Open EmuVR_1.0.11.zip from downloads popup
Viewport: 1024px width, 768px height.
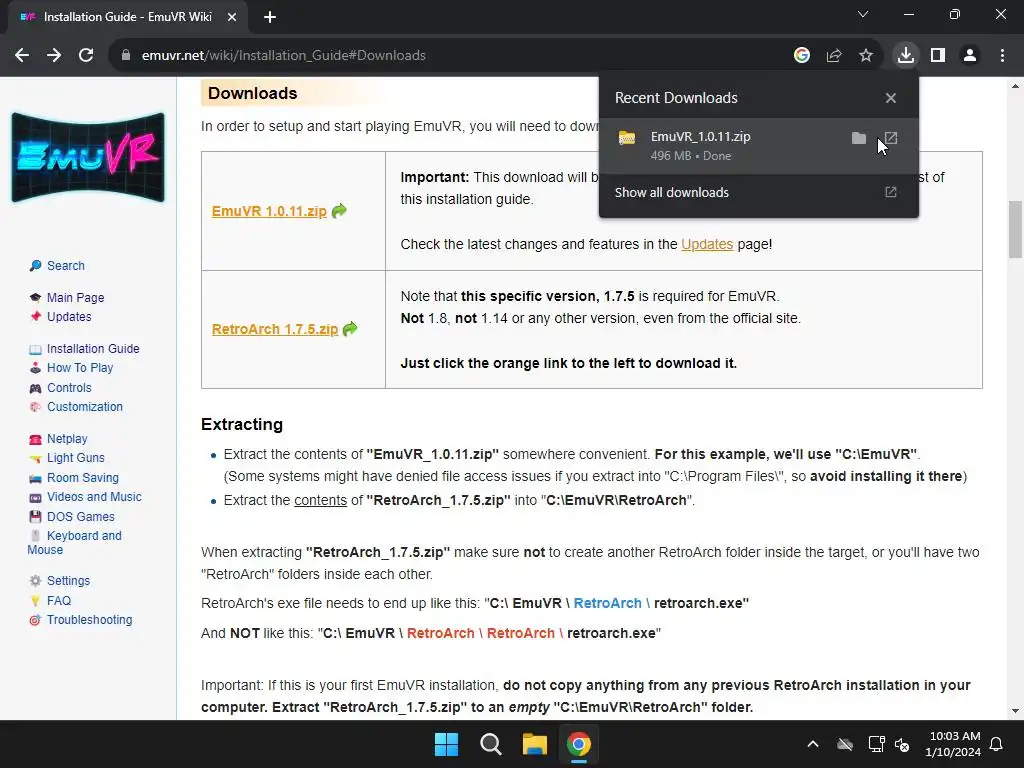pos(891,138)
